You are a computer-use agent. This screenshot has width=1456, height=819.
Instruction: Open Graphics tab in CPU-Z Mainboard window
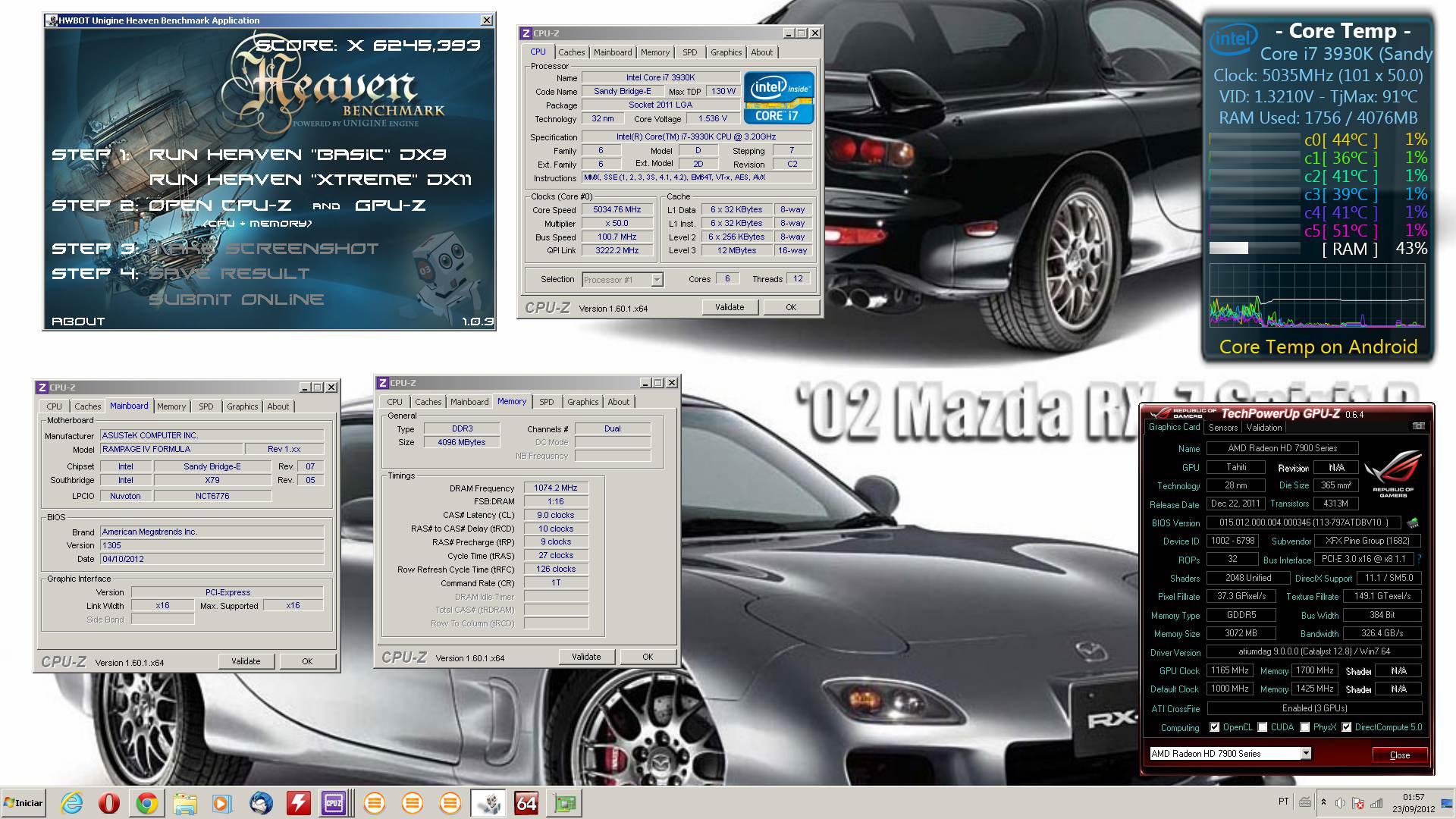242,406
